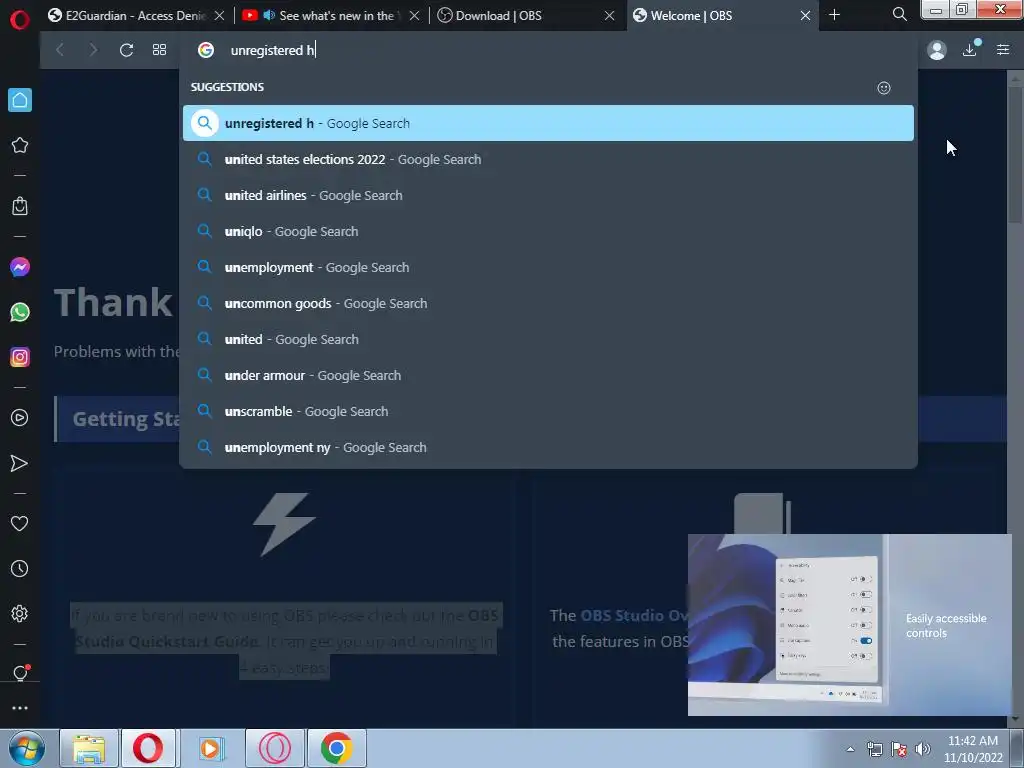
Task: Open the volume speaker tray icon
Action: (922, 749)
